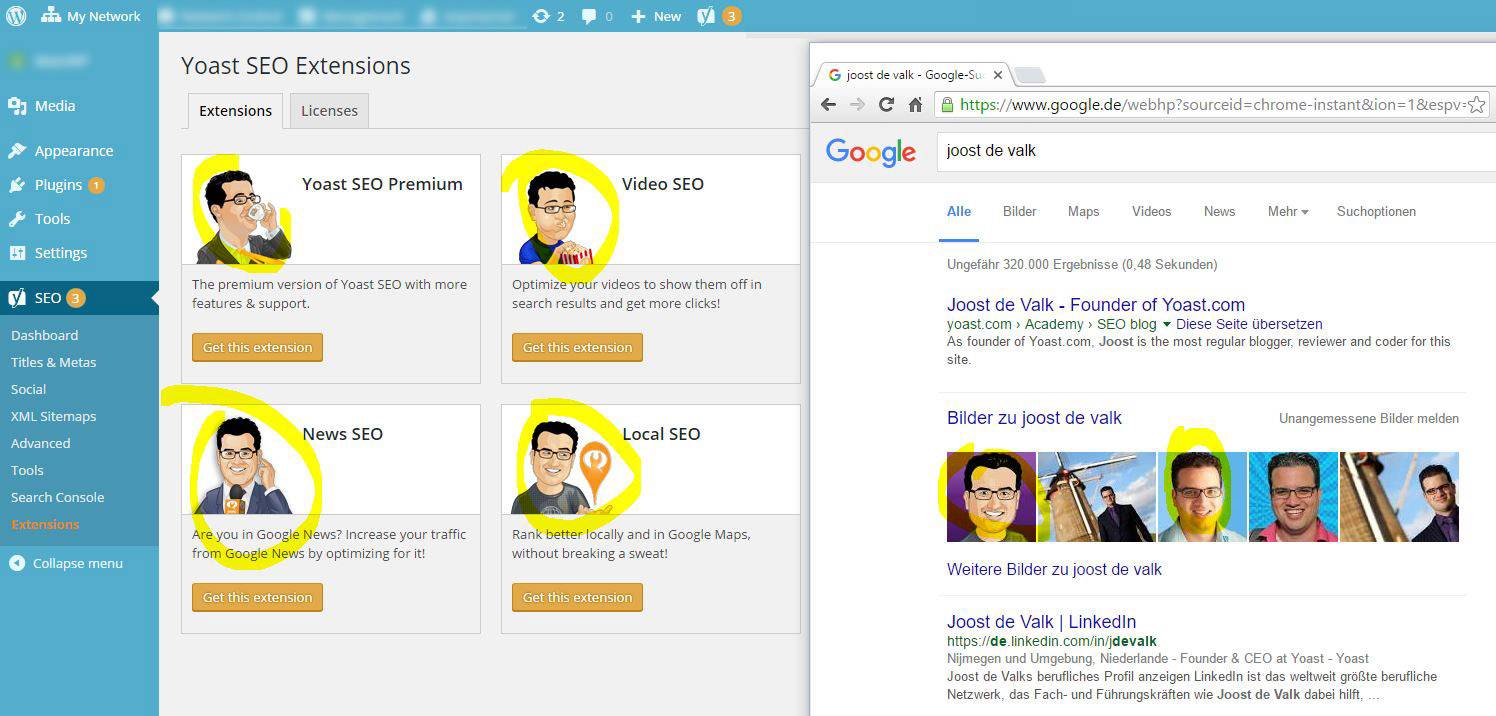The width and height of the screenshot is (1496, 716).
Task: Get the Video SEO extension
Action: (x=578, y=347)
